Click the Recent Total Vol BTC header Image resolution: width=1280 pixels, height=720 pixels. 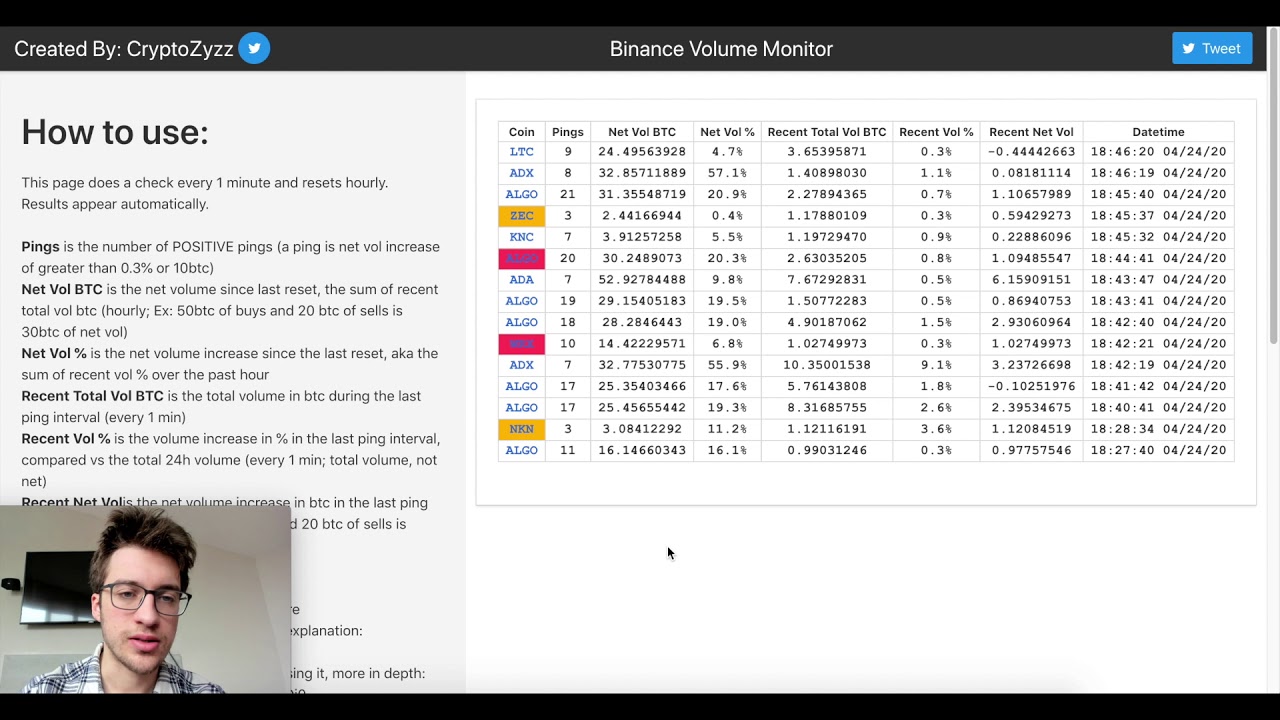point(827,132)
